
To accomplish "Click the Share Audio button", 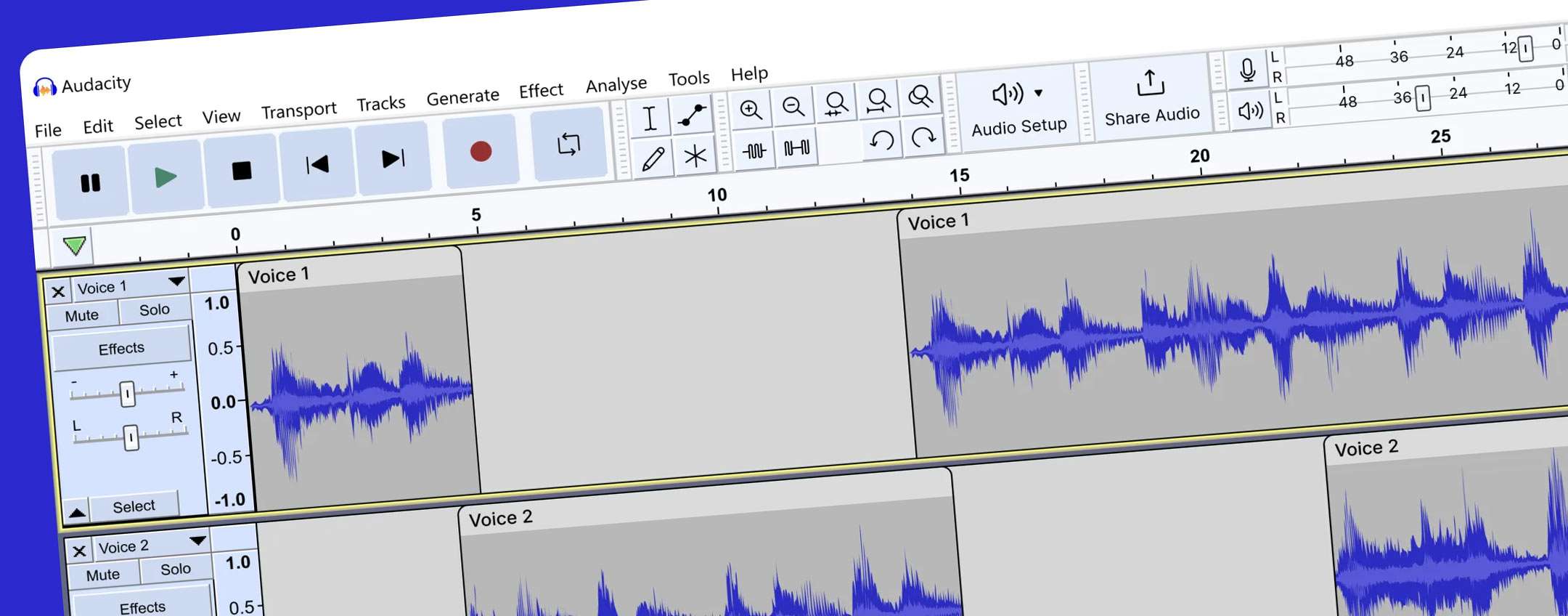I will coord(1151,97).
